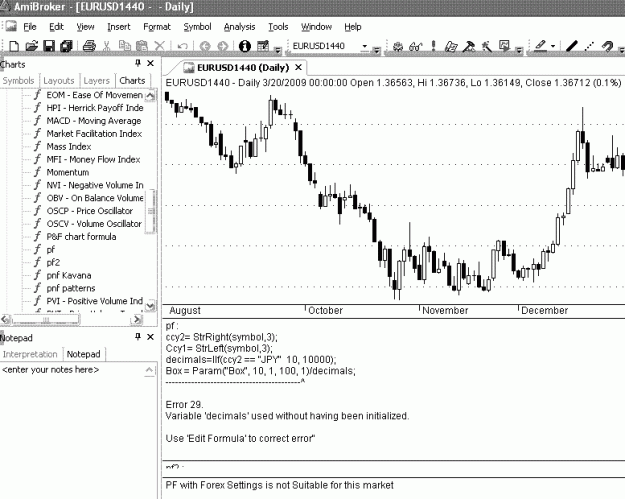
Task: Pin the Charts panel
Action: tap(138, 63)
